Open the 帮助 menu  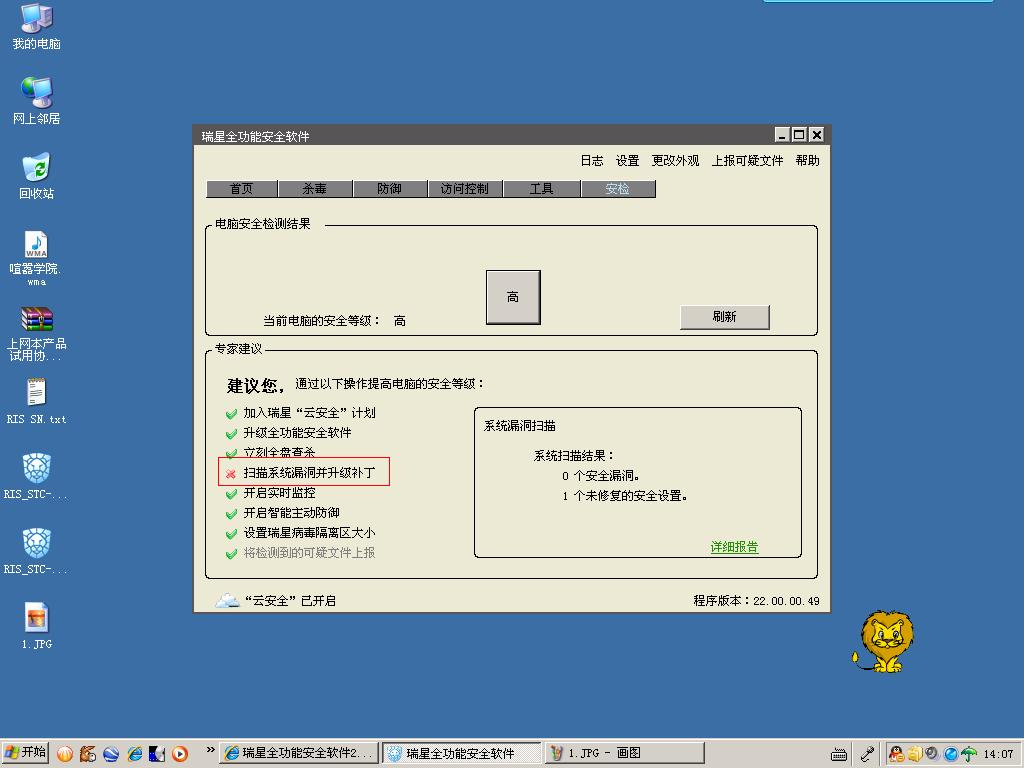807,161
